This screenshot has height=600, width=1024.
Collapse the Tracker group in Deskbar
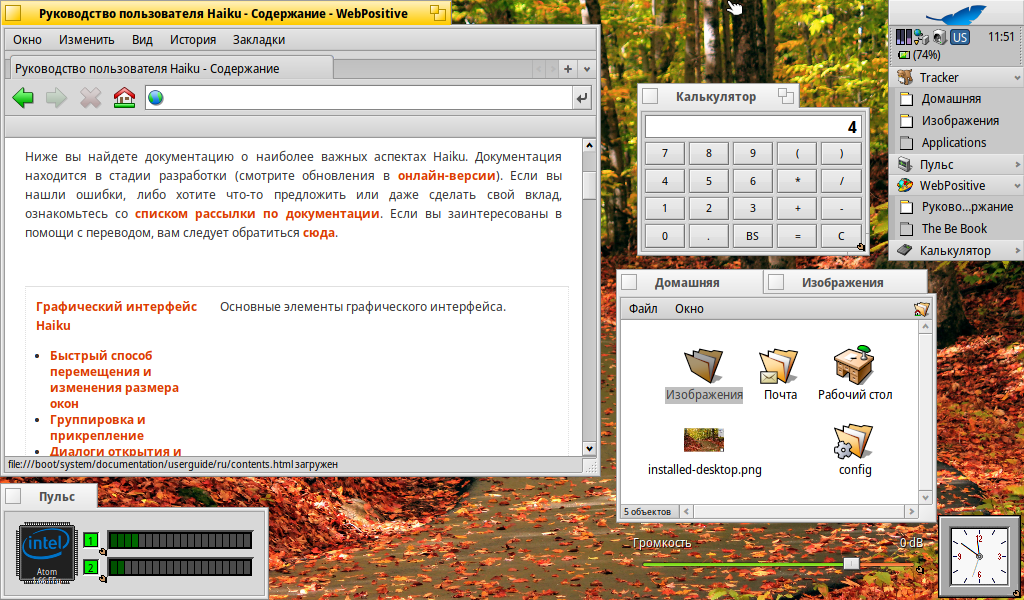click(1017, 78)
